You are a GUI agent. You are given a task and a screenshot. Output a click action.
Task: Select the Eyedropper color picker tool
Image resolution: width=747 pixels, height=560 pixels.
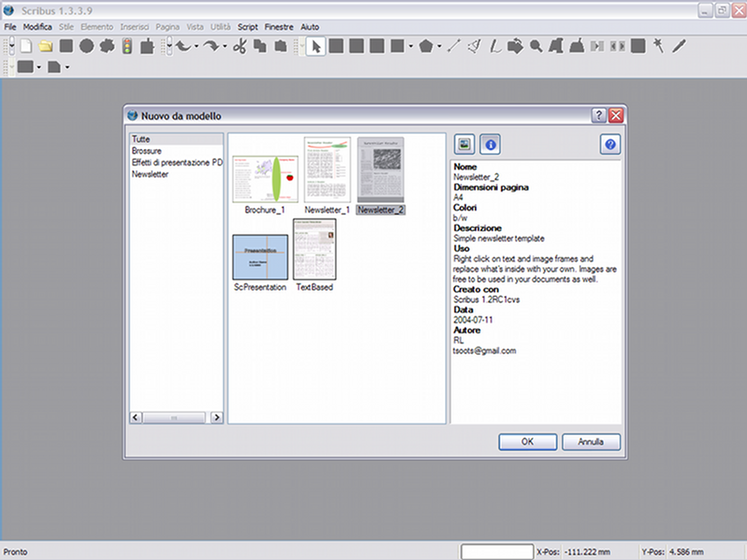pos(679,46)
